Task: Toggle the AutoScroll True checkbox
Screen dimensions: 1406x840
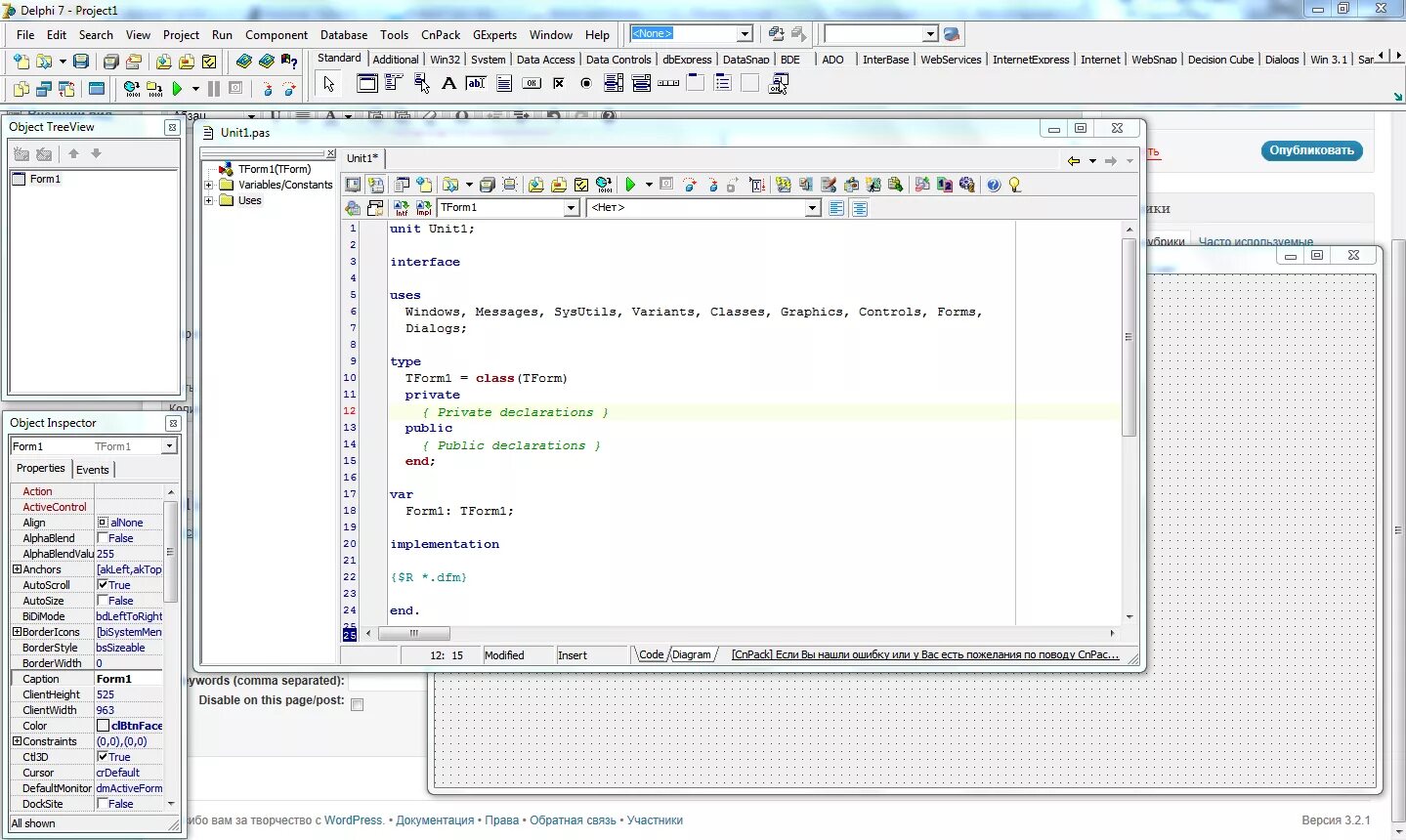Action: point(103,585)
